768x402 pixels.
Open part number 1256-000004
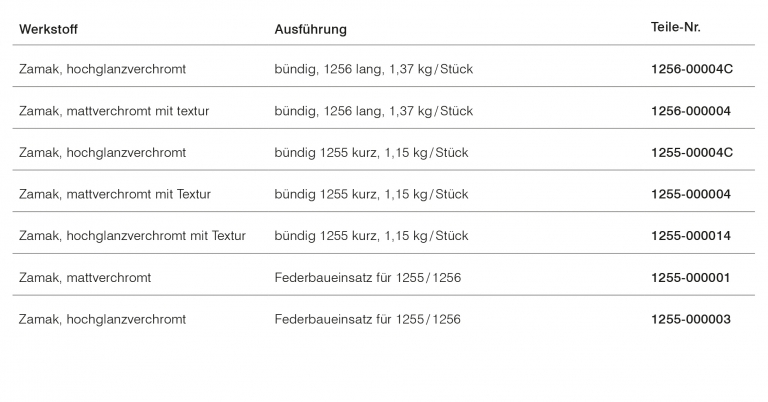[x=690, y=111]
